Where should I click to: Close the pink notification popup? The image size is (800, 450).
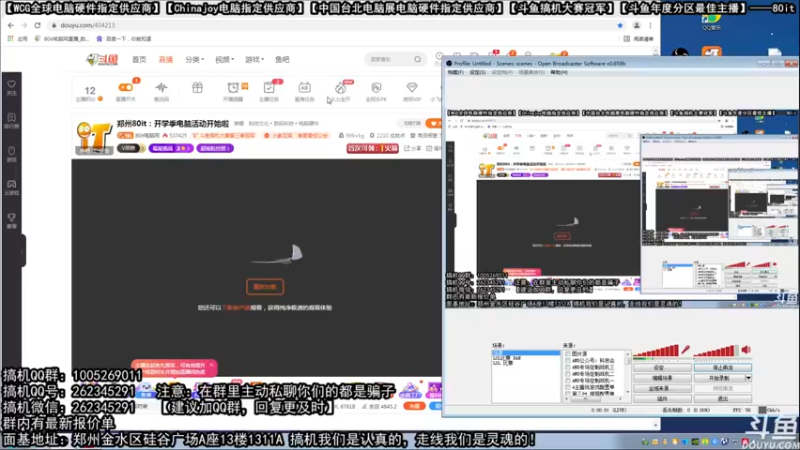pos(211,365)
